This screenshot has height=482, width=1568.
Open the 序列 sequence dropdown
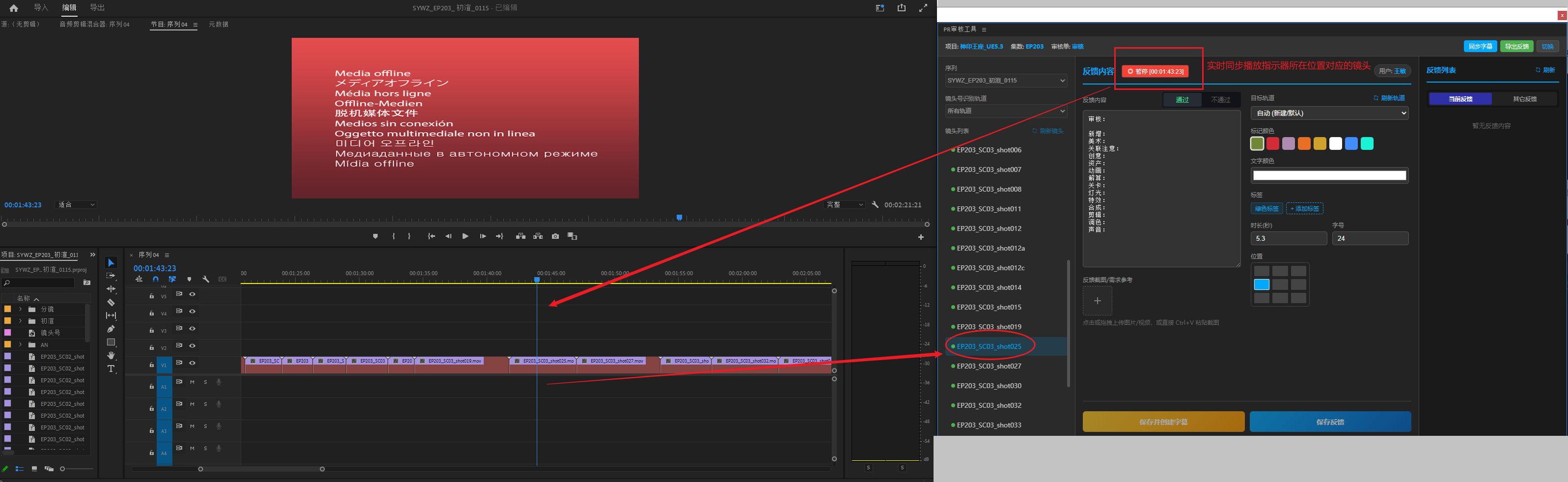pos(1006,81)
